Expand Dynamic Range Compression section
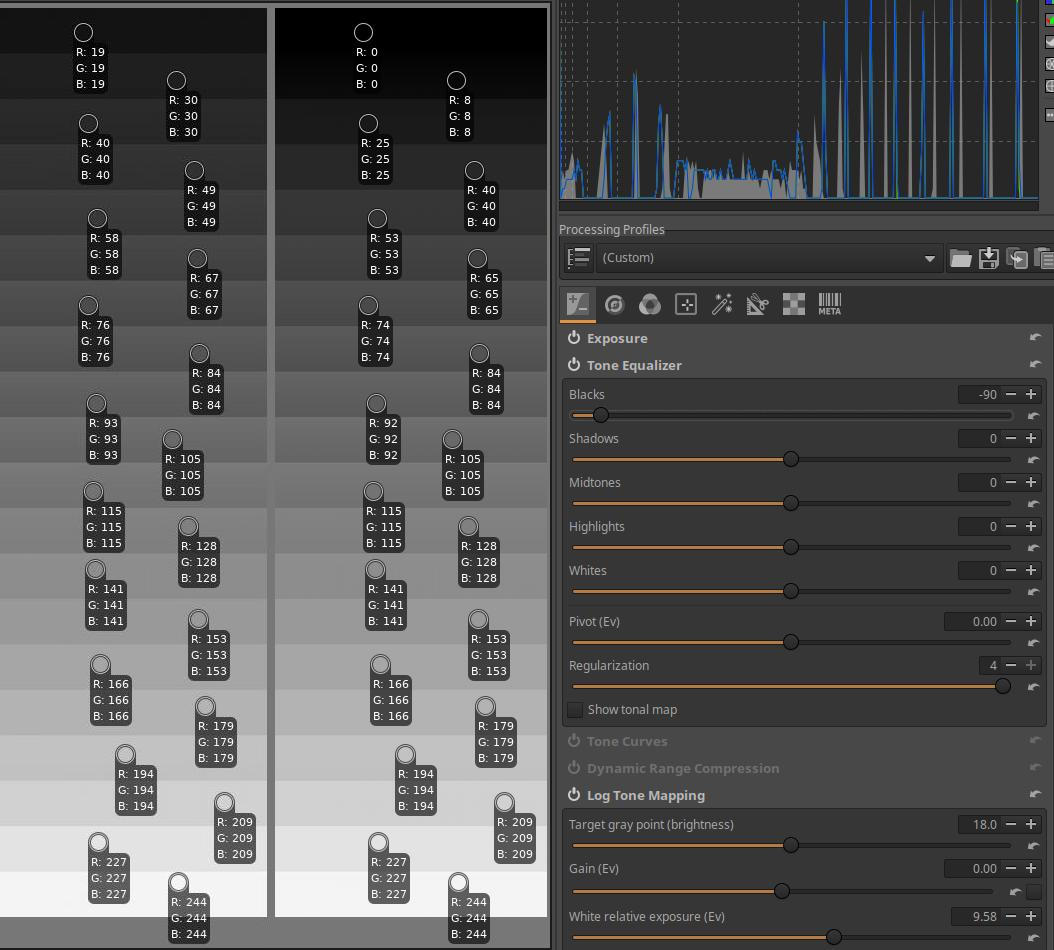1054x950 pixels. pyautogui.click(x=682, y=768)
